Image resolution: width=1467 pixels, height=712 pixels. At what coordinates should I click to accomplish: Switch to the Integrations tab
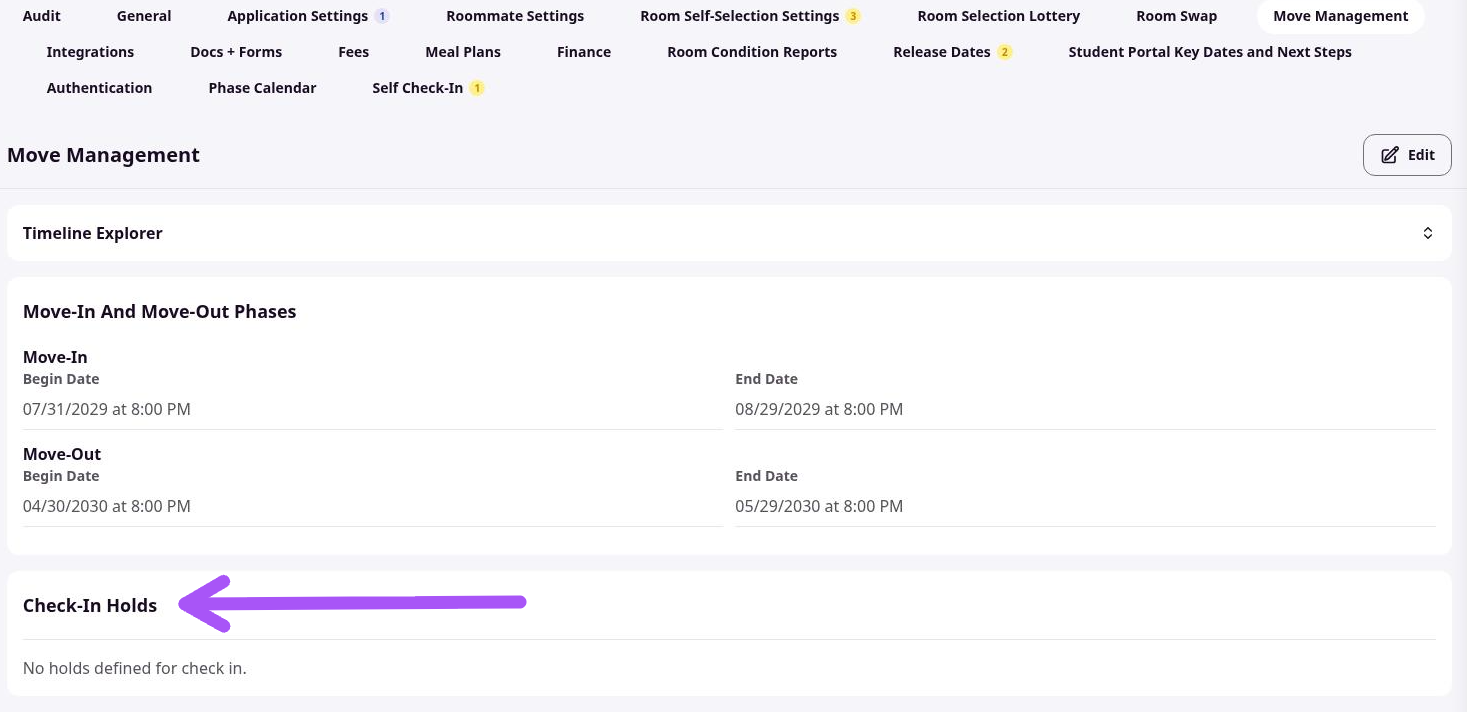coord(90,52)
